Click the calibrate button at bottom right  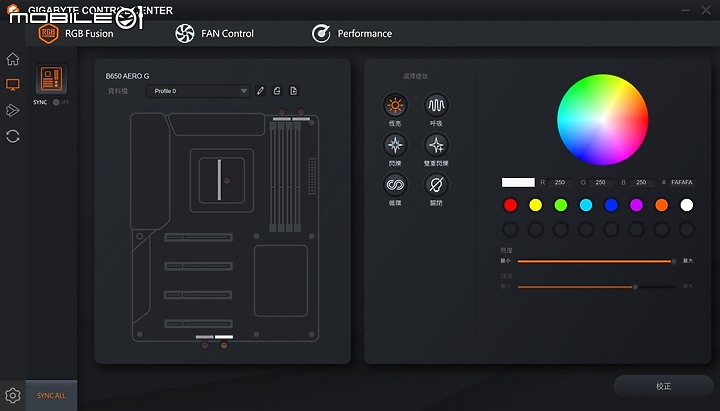coord(663,386)
